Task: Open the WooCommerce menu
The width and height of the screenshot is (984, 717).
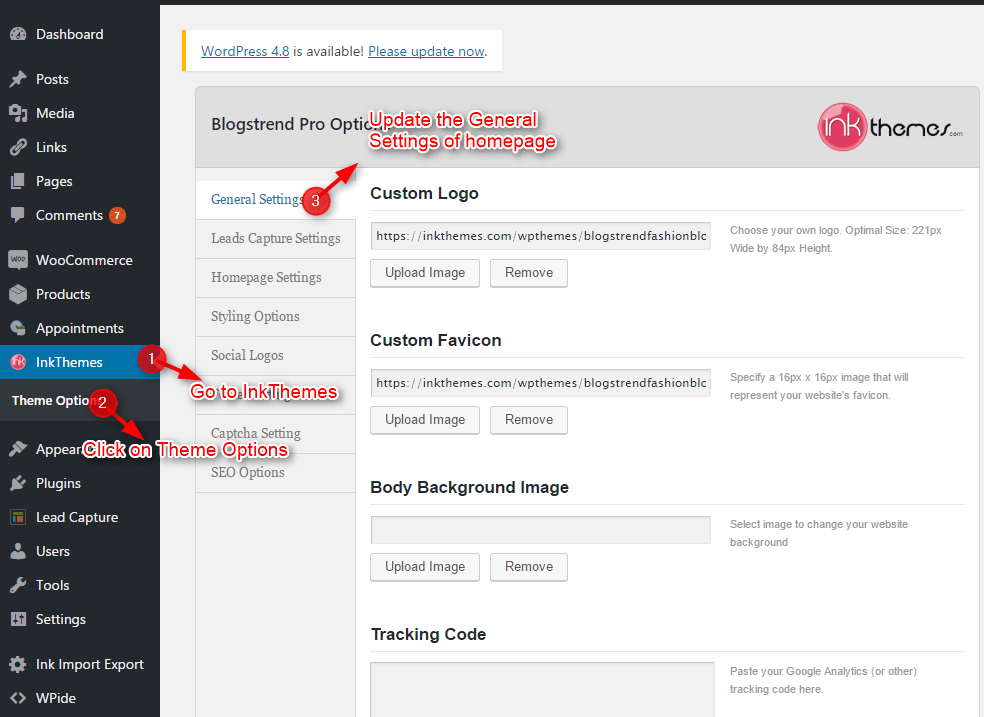Action: click(80, 260)
